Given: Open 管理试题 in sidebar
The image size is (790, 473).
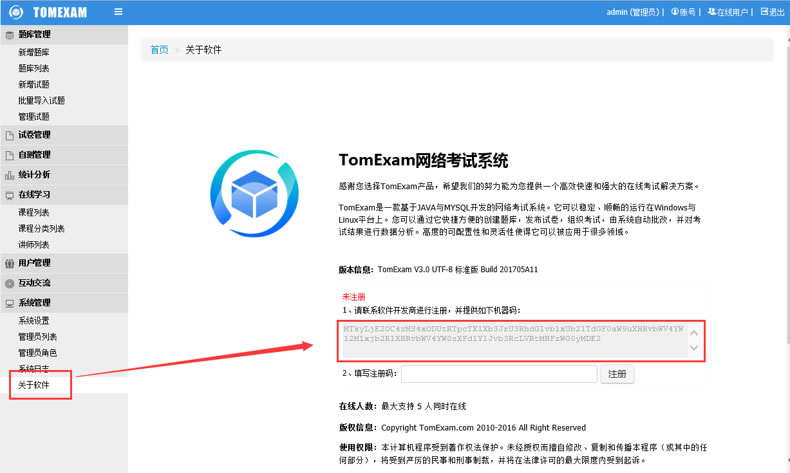Looking at the screenshot, I should point(34,117).
